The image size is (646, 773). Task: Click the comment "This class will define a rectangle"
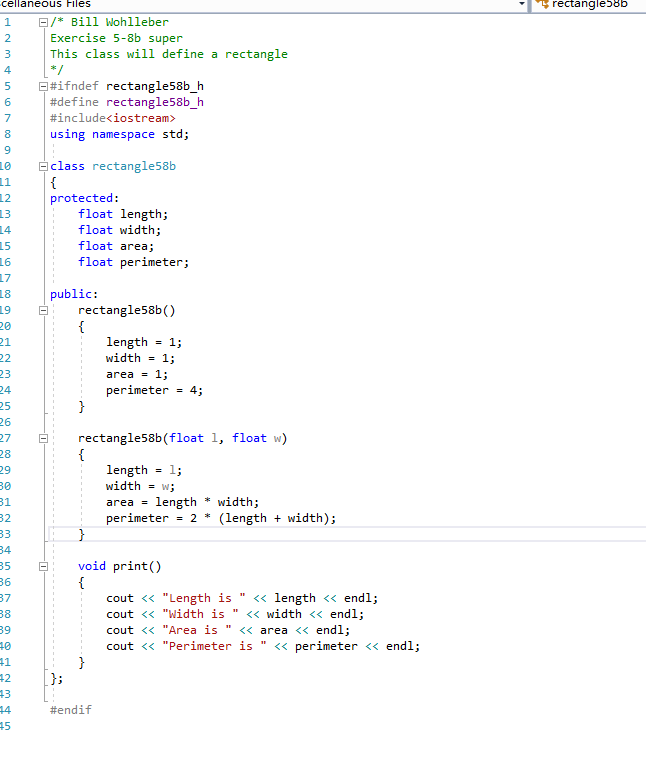click(169, 54)
